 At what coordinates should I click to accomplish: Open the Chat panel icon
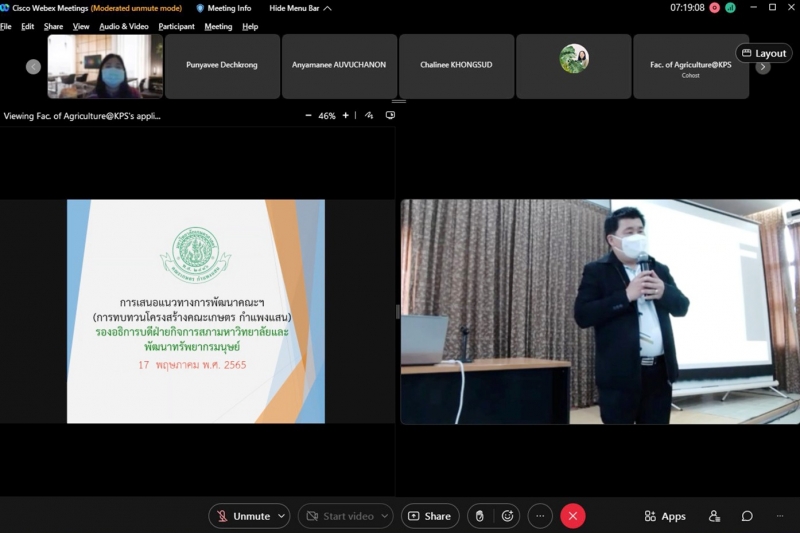pyautogui.click(x=747, y=516)
